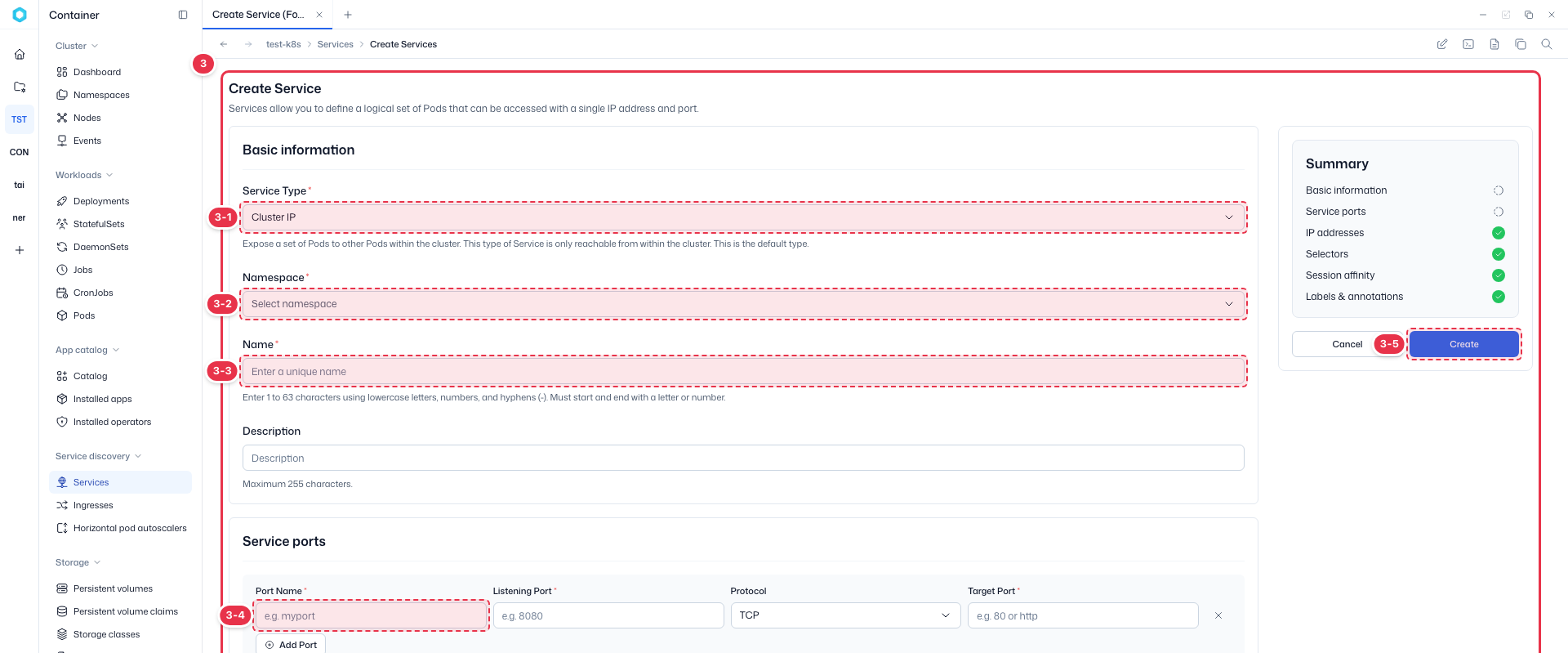Viewport: 1568px width, 653px height.
Task: Toggle the sidebar collapse icon beside Container
Action: pos(183,15)
